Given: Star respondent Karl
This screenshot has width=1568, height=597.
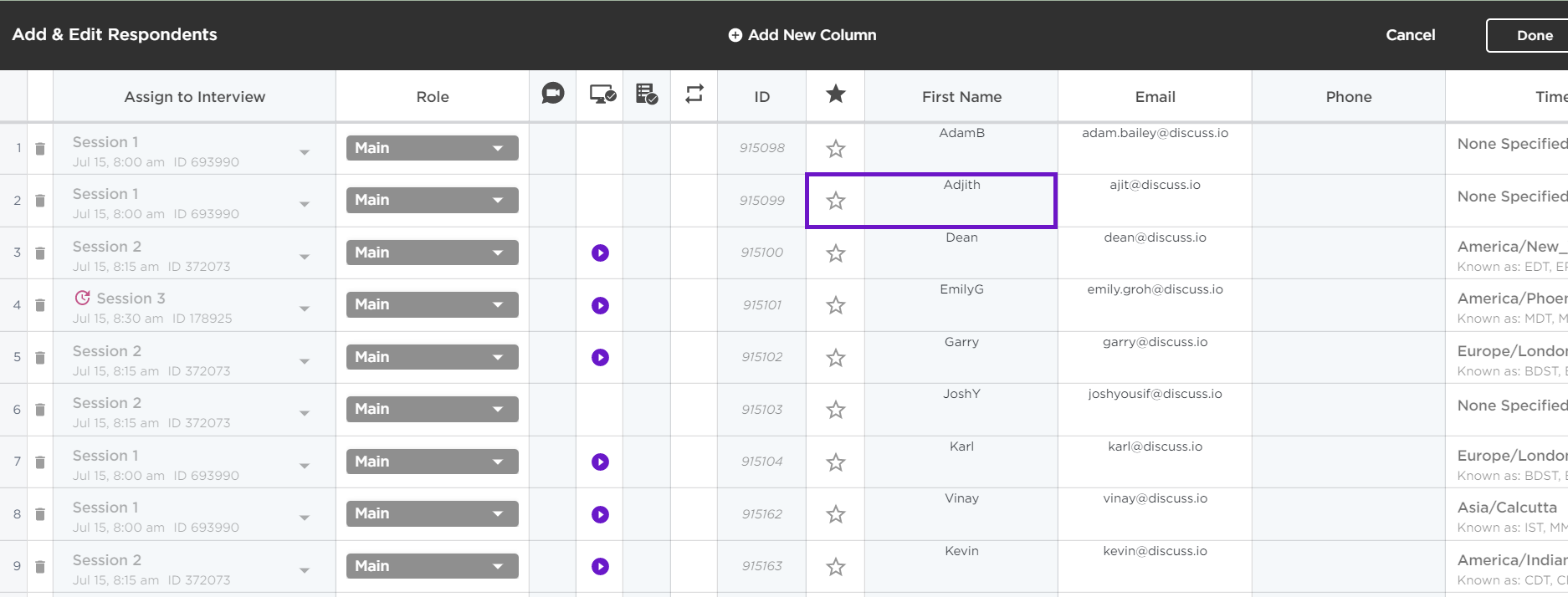Looking at the screenshot, I should point(835,462).
